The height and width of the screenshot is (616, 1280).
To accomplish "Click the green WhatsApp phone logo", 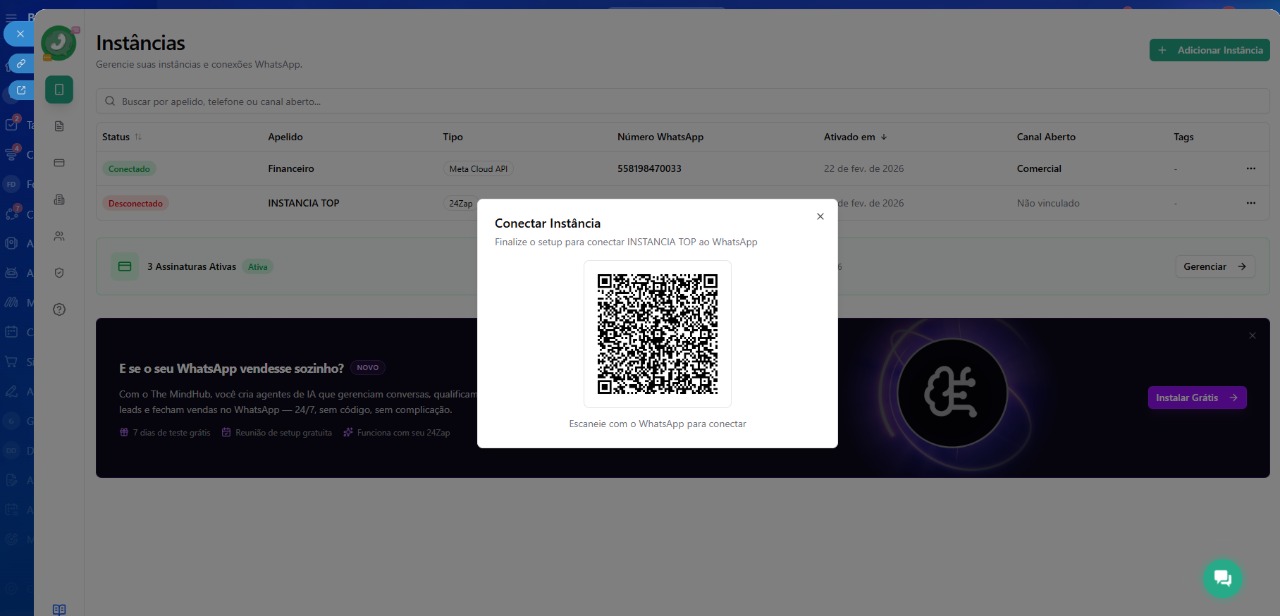I will coord(59,43).
